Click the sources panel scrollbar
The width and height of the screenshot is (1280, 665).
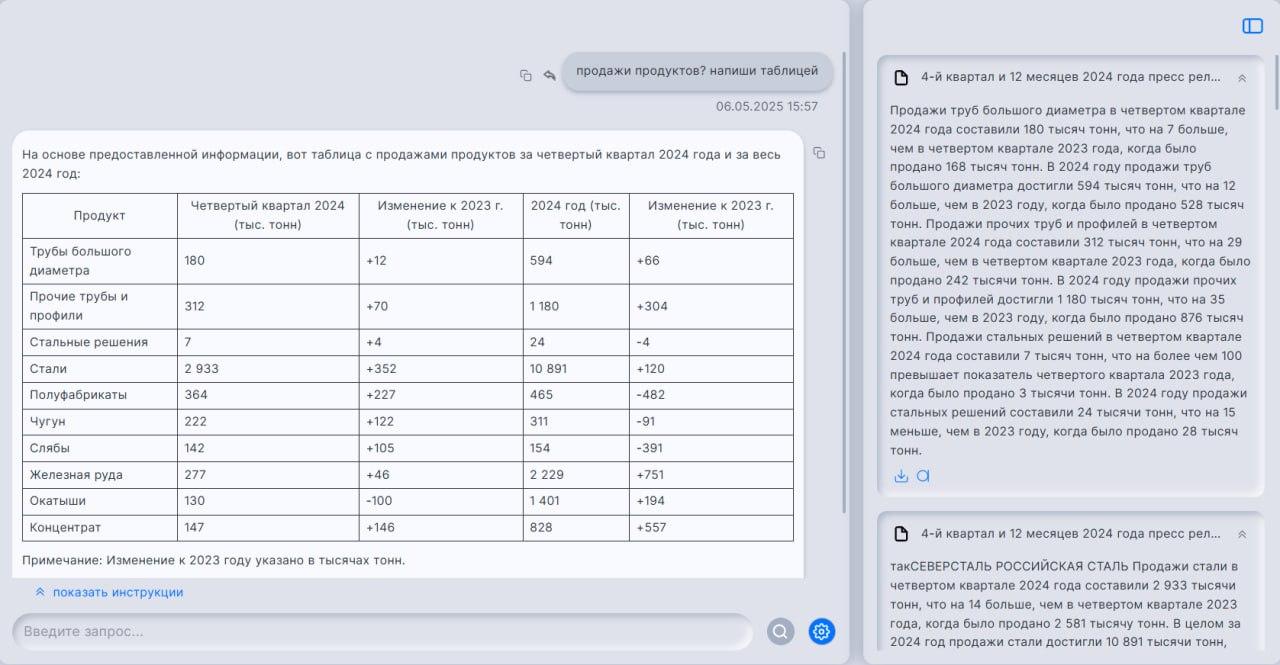click(x=1276, y=80)
